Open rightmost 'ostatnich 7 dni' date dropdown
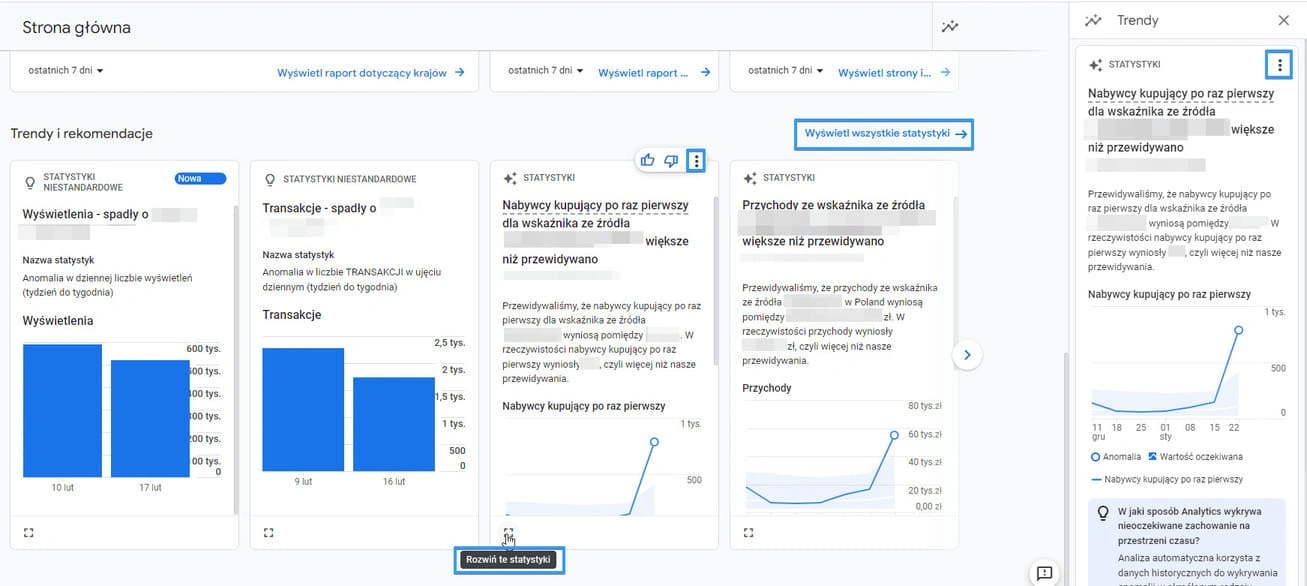The image size is (1307, 586). 786,71
